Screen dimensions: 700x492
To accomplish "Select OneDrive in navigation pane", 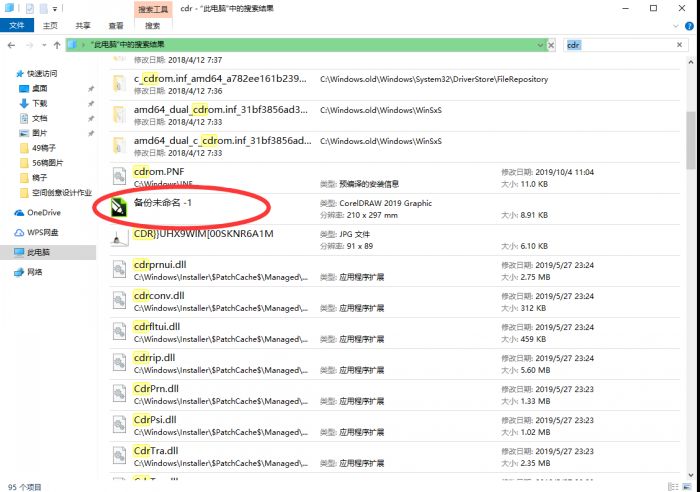I will tap(44, 213).
